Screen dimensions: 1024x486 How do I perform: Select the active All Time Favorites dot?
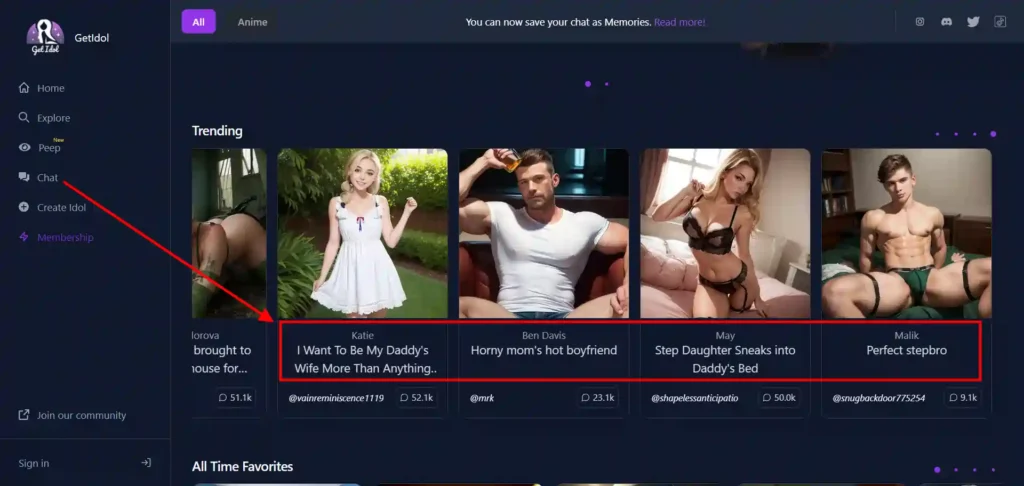937,469
